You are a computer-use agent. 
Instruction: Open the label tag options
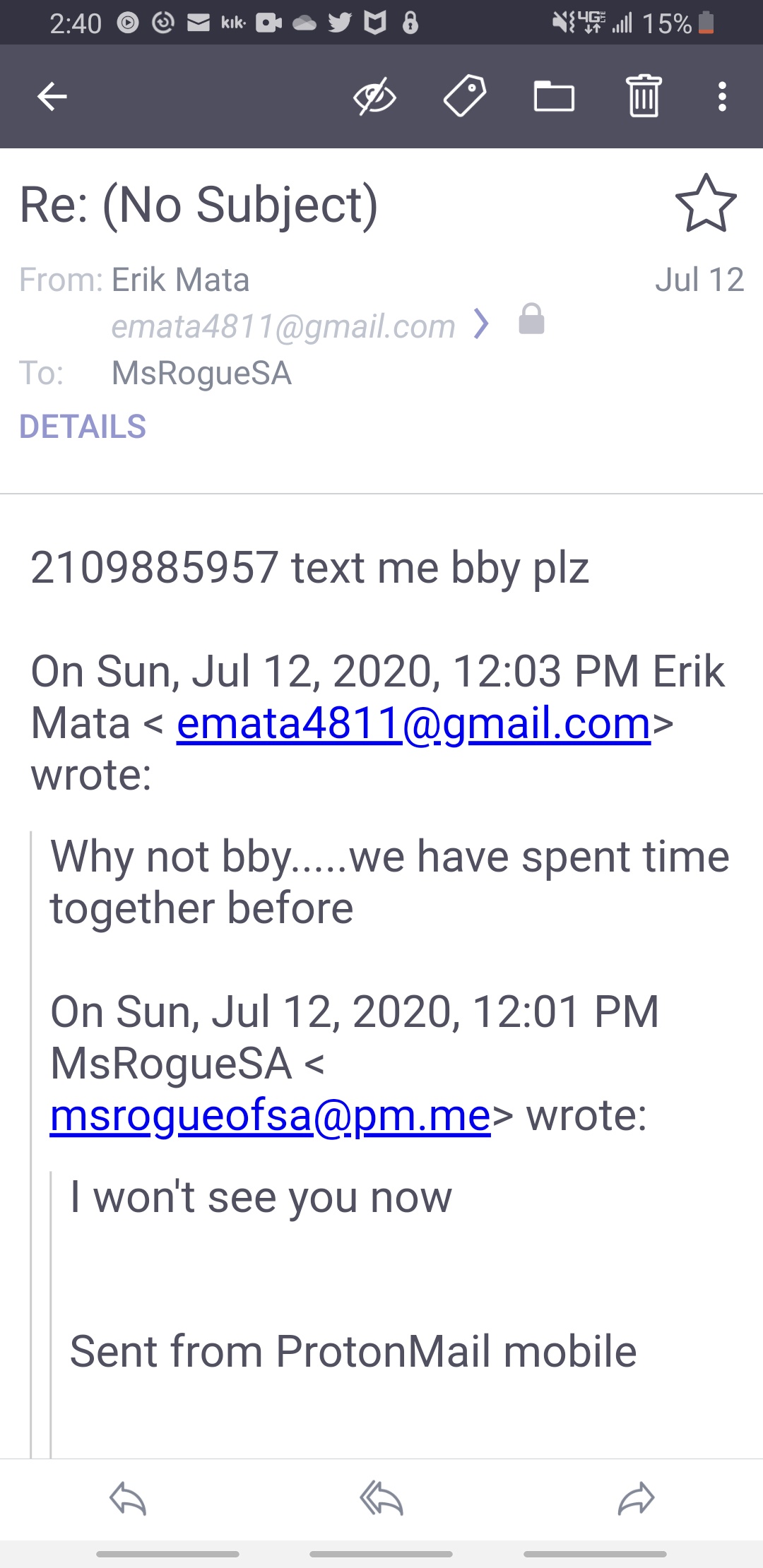click(464, 97)
